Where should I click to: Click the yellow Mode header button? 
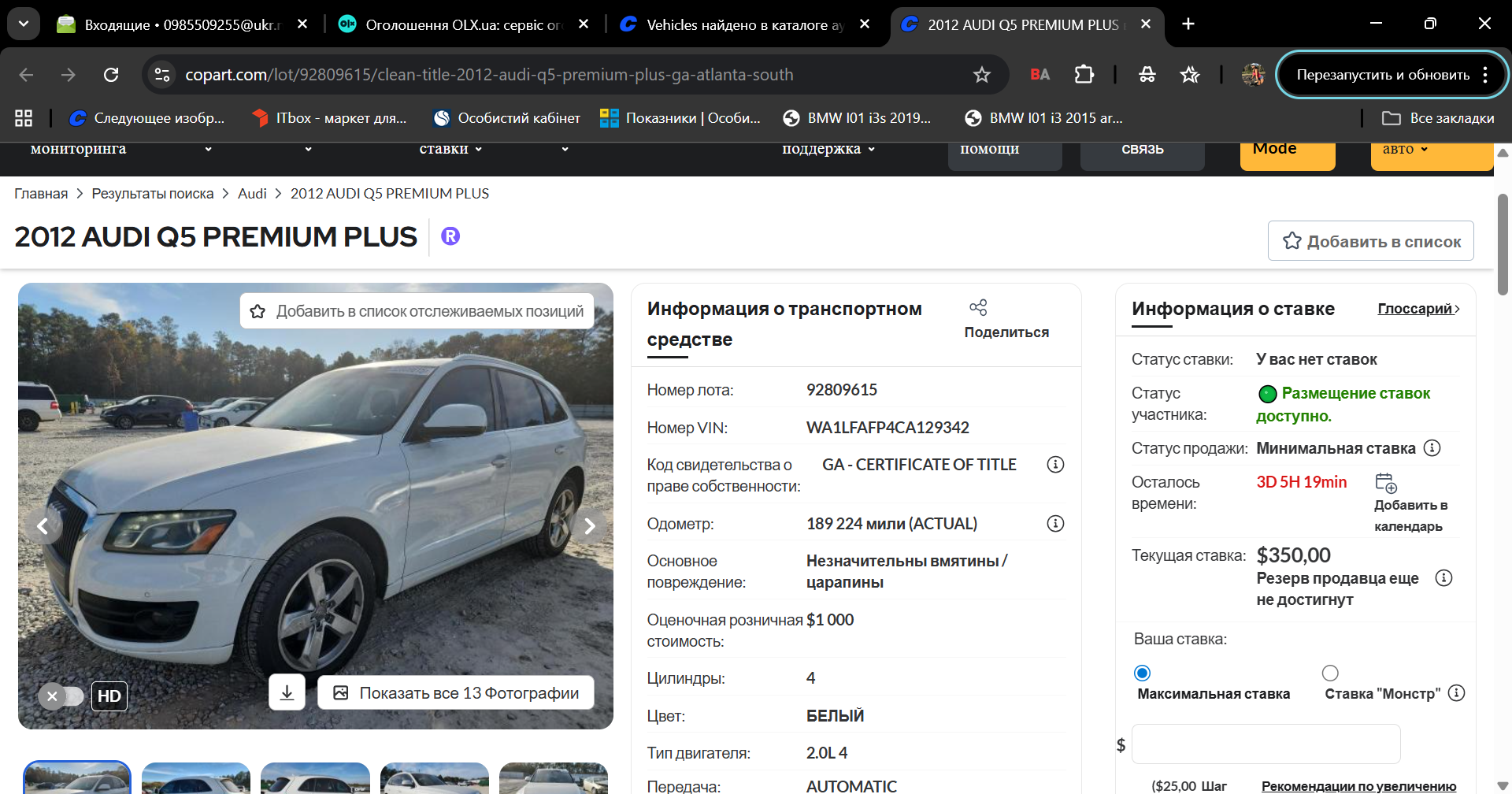(x=1288, y=154)
